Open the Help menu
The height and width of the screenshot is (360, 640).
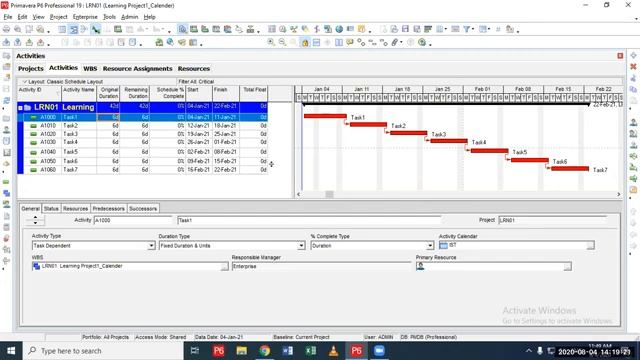(x=149, y=17)
